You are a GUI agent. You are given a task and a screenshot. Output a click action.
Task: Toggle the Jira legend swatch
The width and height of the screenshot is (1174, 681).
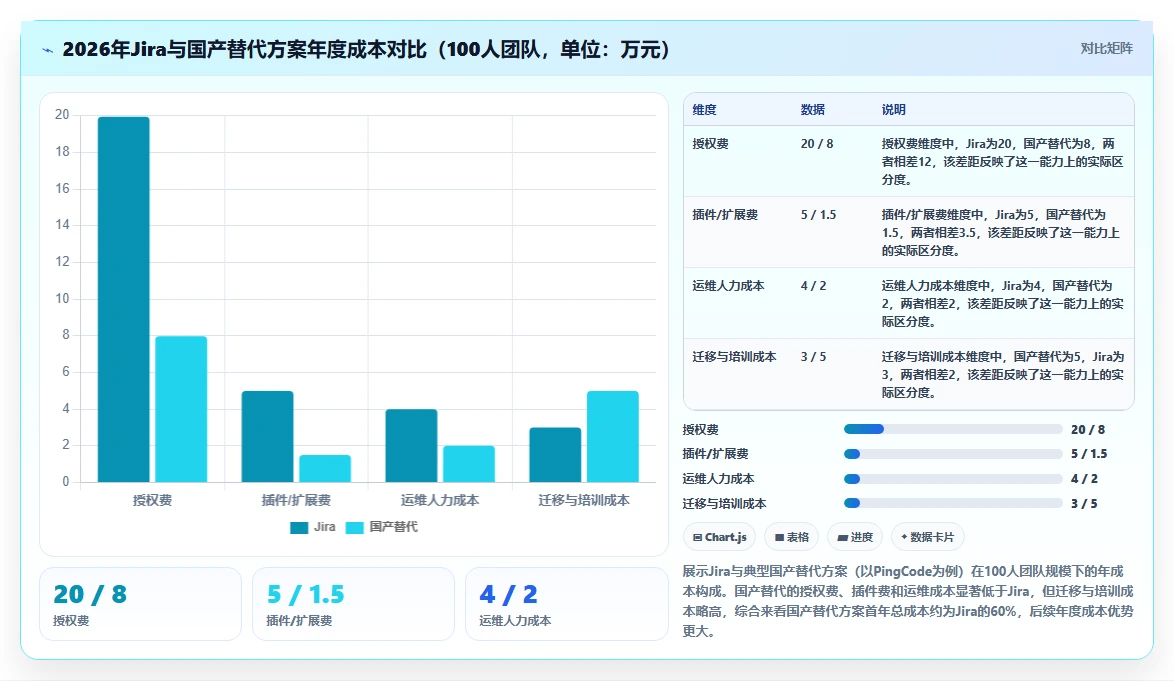coord(299,528)
